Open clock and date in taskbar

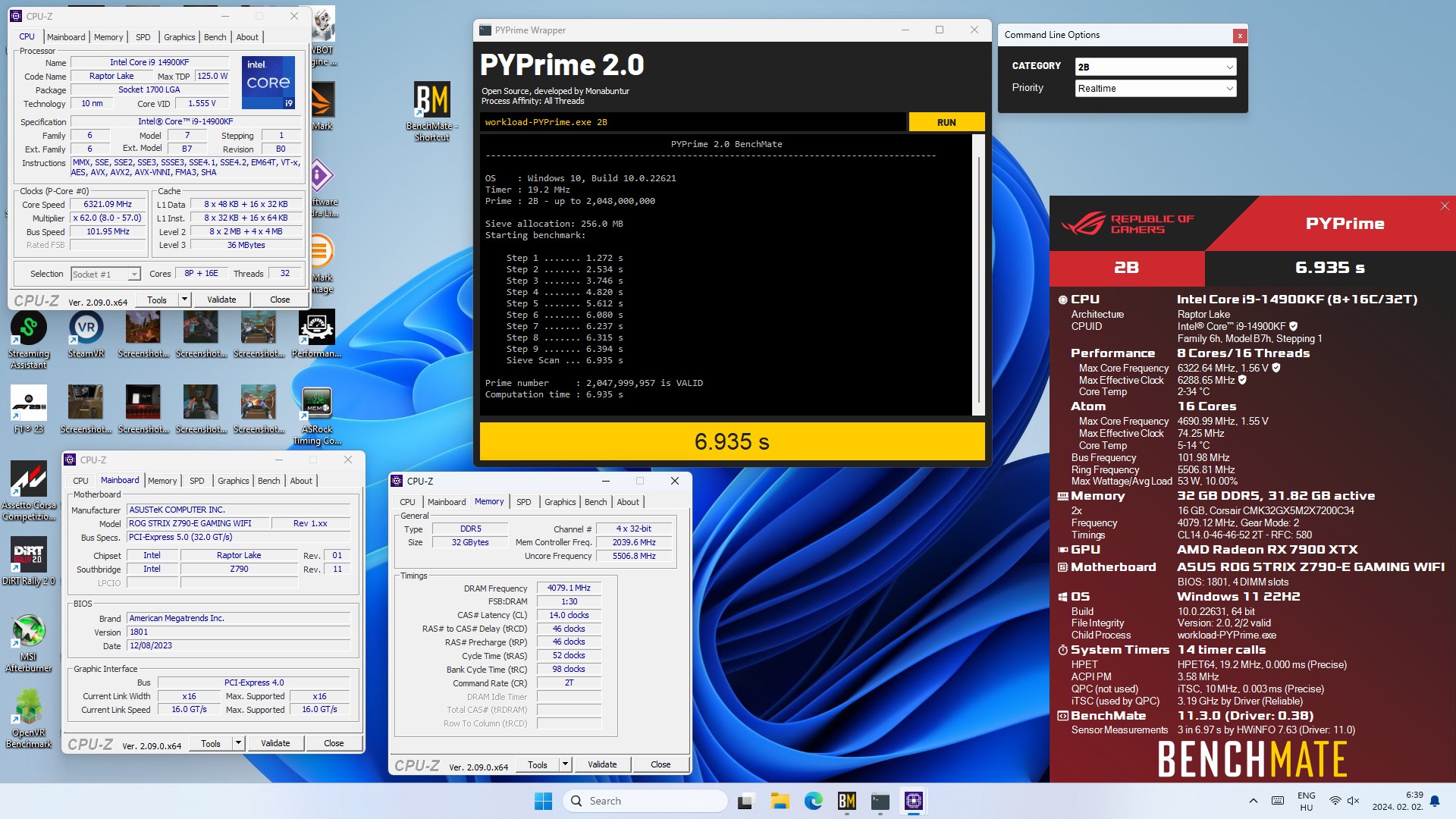[1397, 801]
